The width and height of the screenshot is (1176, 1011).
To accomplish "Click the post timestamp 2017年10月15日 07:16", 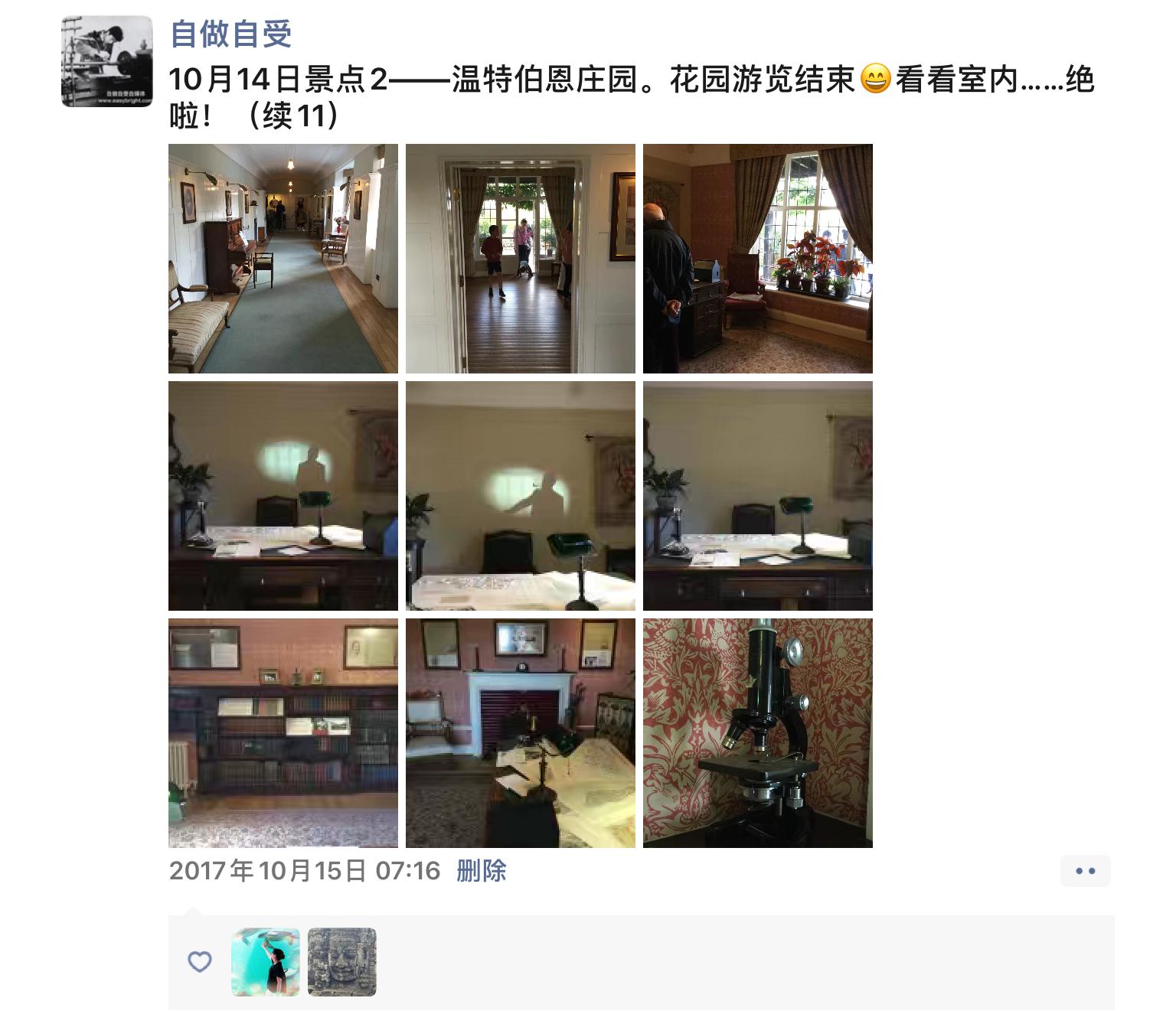I will click(305, 871).
